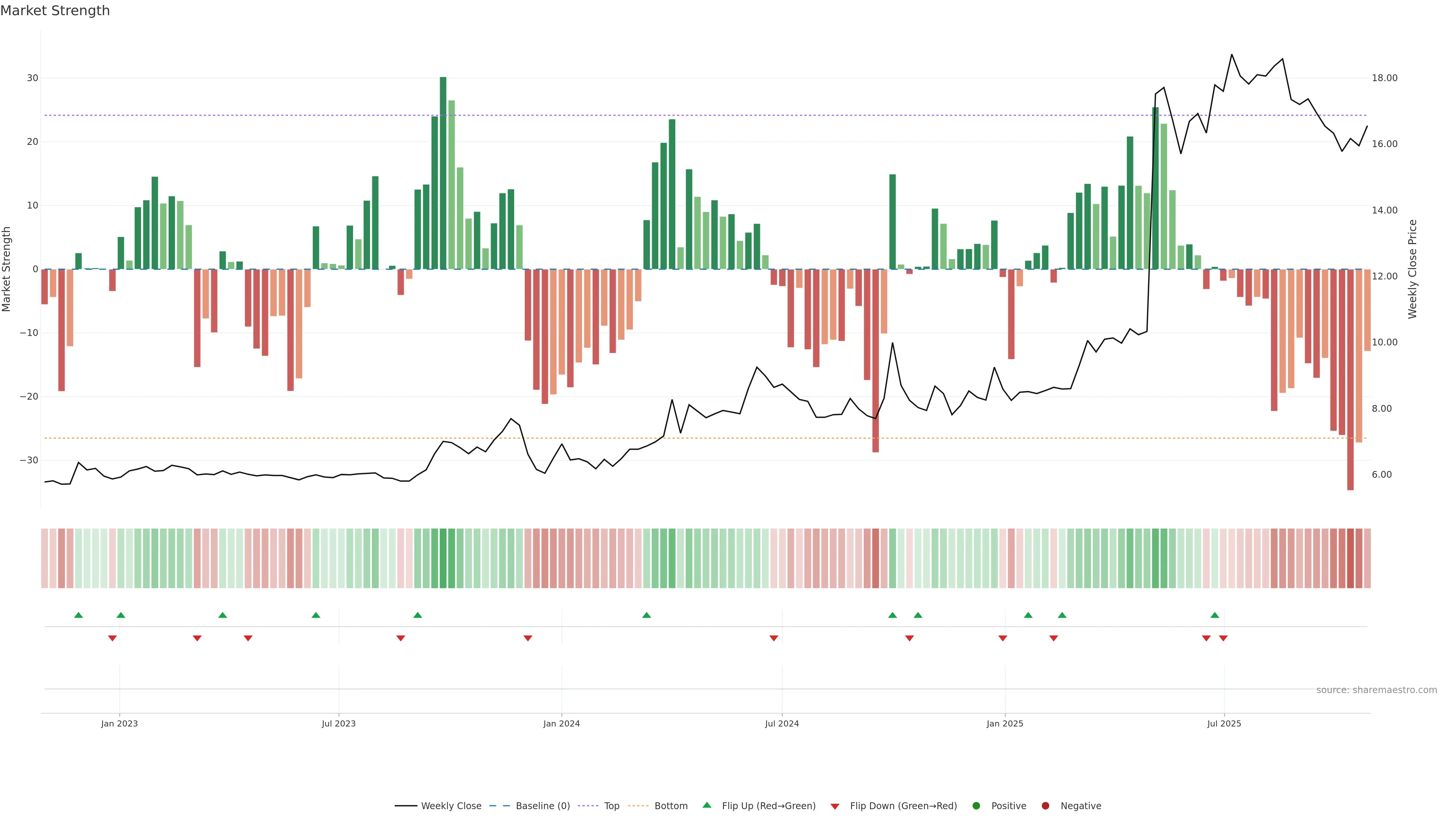Click Flip Up green triangle legend icon
This screenshot has height=819, width=1456.
click(x=706, y=805)
